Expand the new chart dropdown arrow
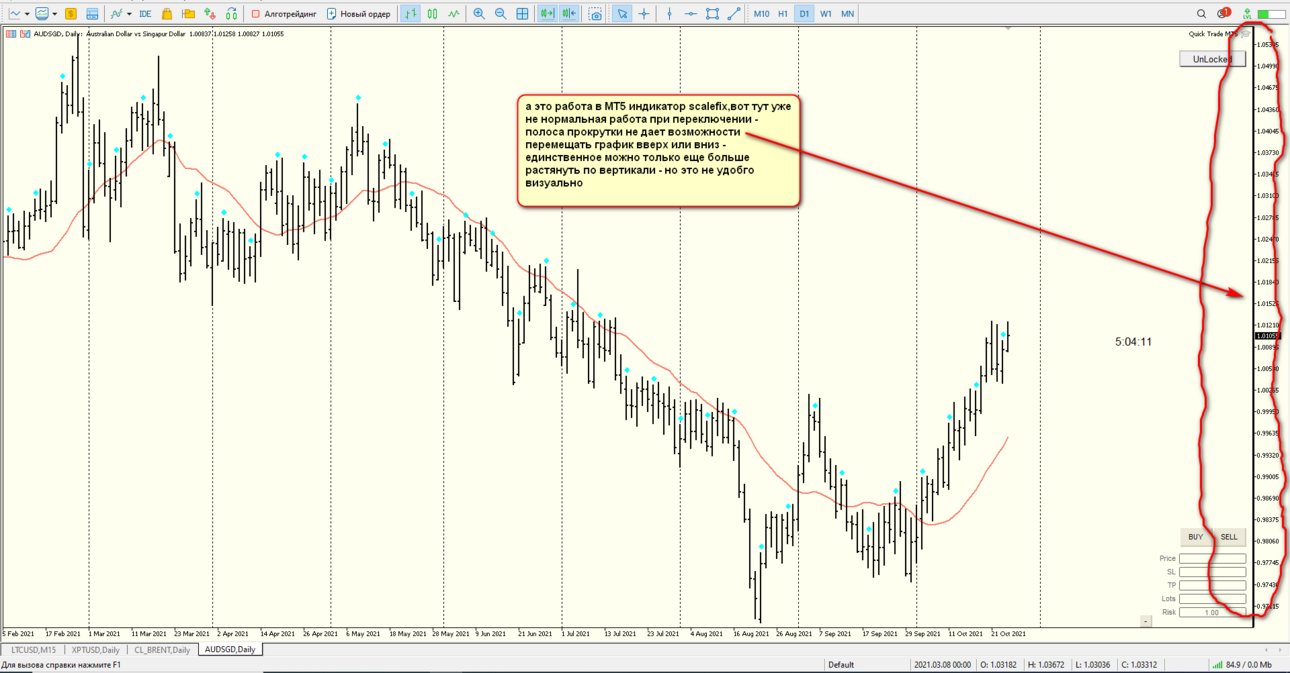The width and height of the screenshot is (1290, 673). [26, 14]
